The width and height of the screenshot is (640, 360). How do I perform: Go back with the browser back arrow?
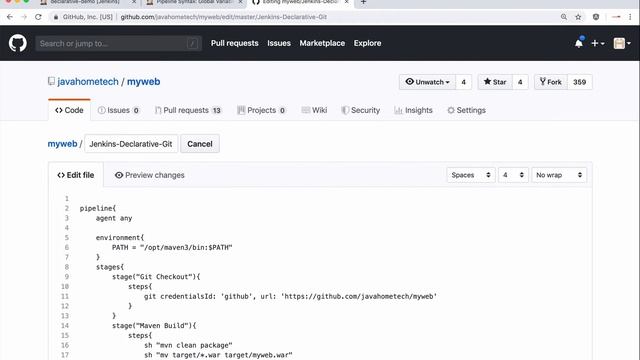tap(10, 17)
